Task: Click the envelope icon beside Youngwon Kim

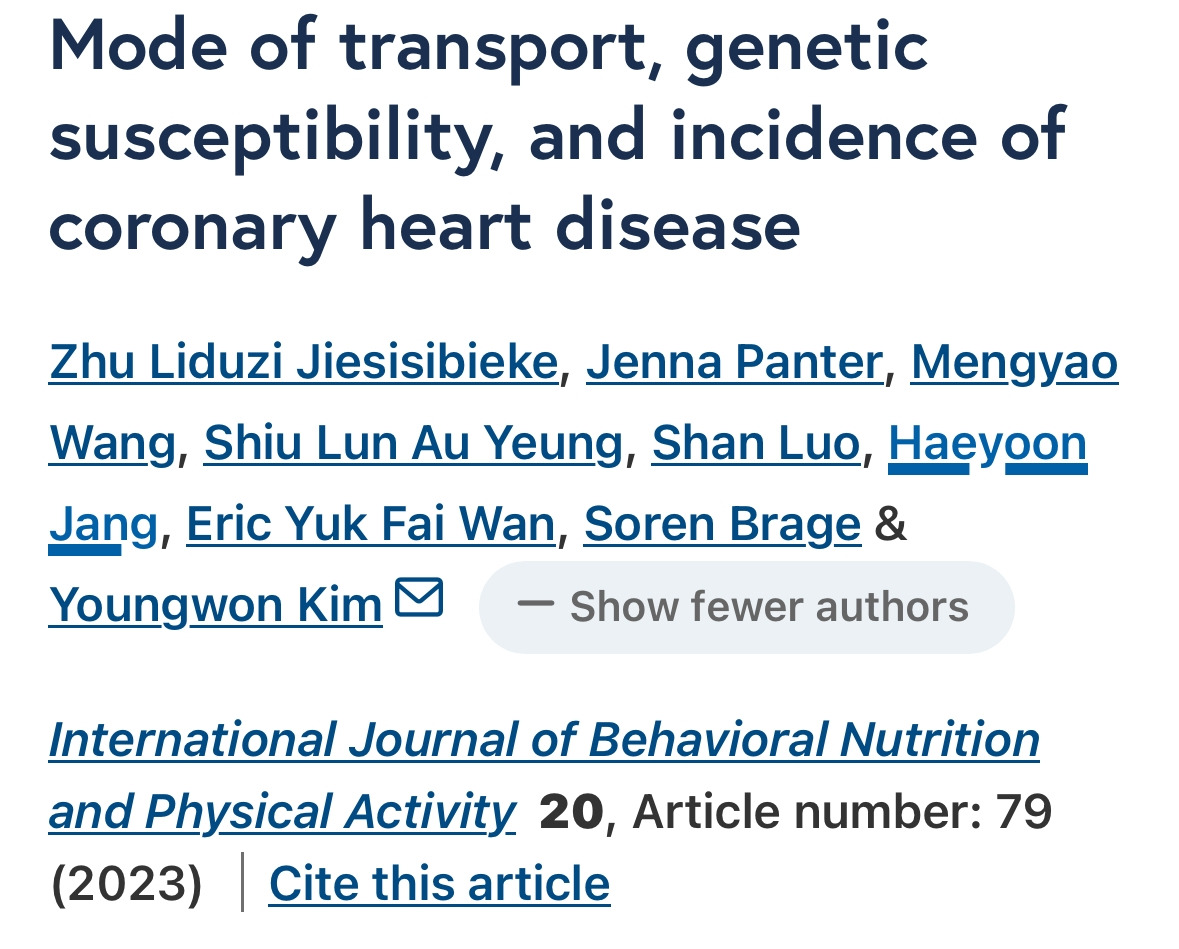Action: 419,597
